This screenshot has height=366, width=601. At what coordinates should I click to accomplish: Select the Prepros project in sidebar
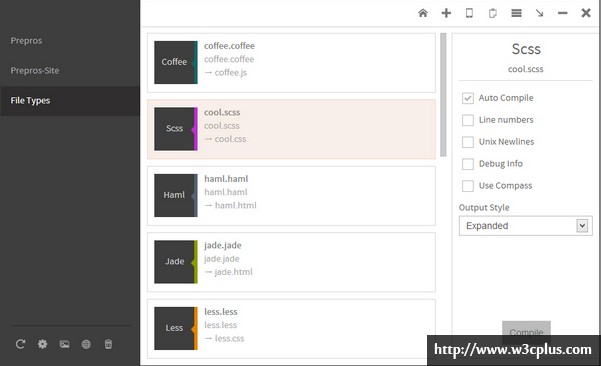[x=26, y=41]
